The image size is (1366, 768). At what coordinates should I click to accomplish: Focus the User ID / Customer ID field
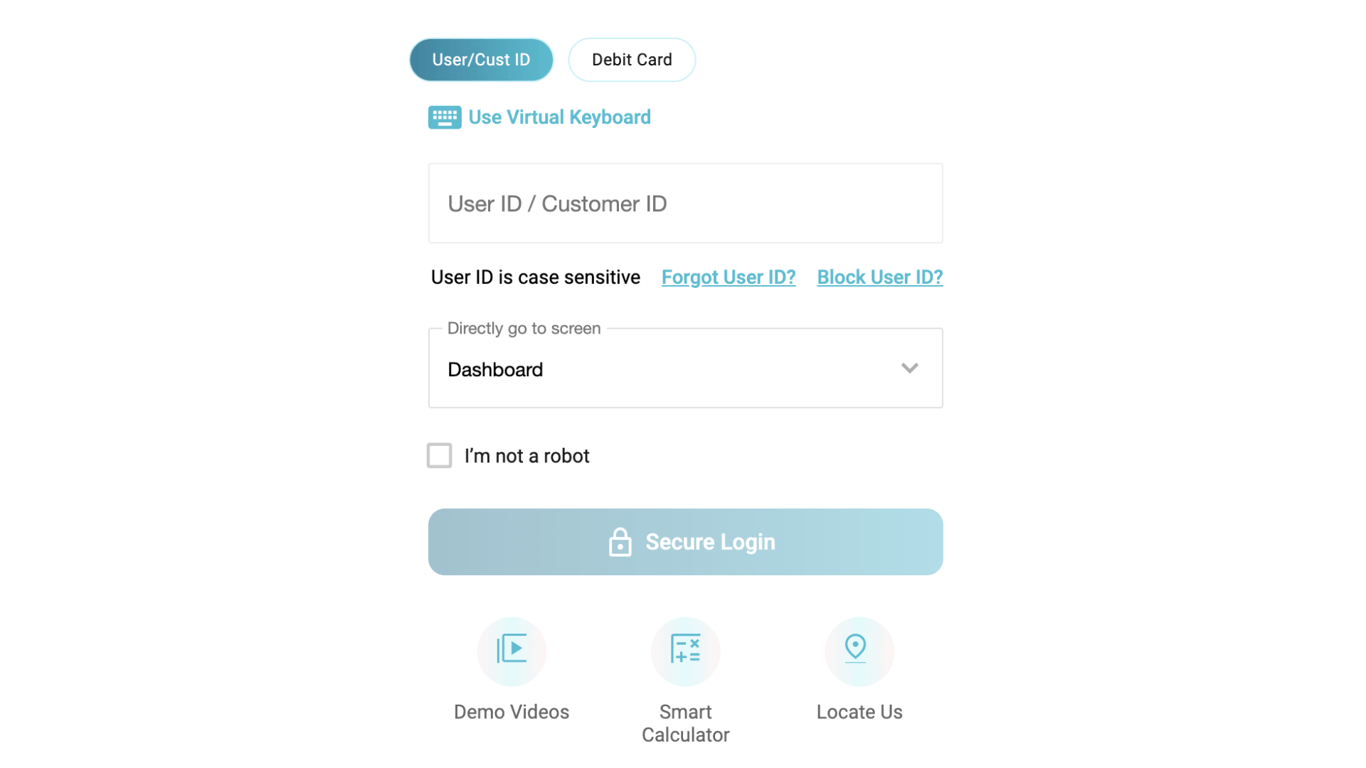pyautogui.click(x=685, y=203)
